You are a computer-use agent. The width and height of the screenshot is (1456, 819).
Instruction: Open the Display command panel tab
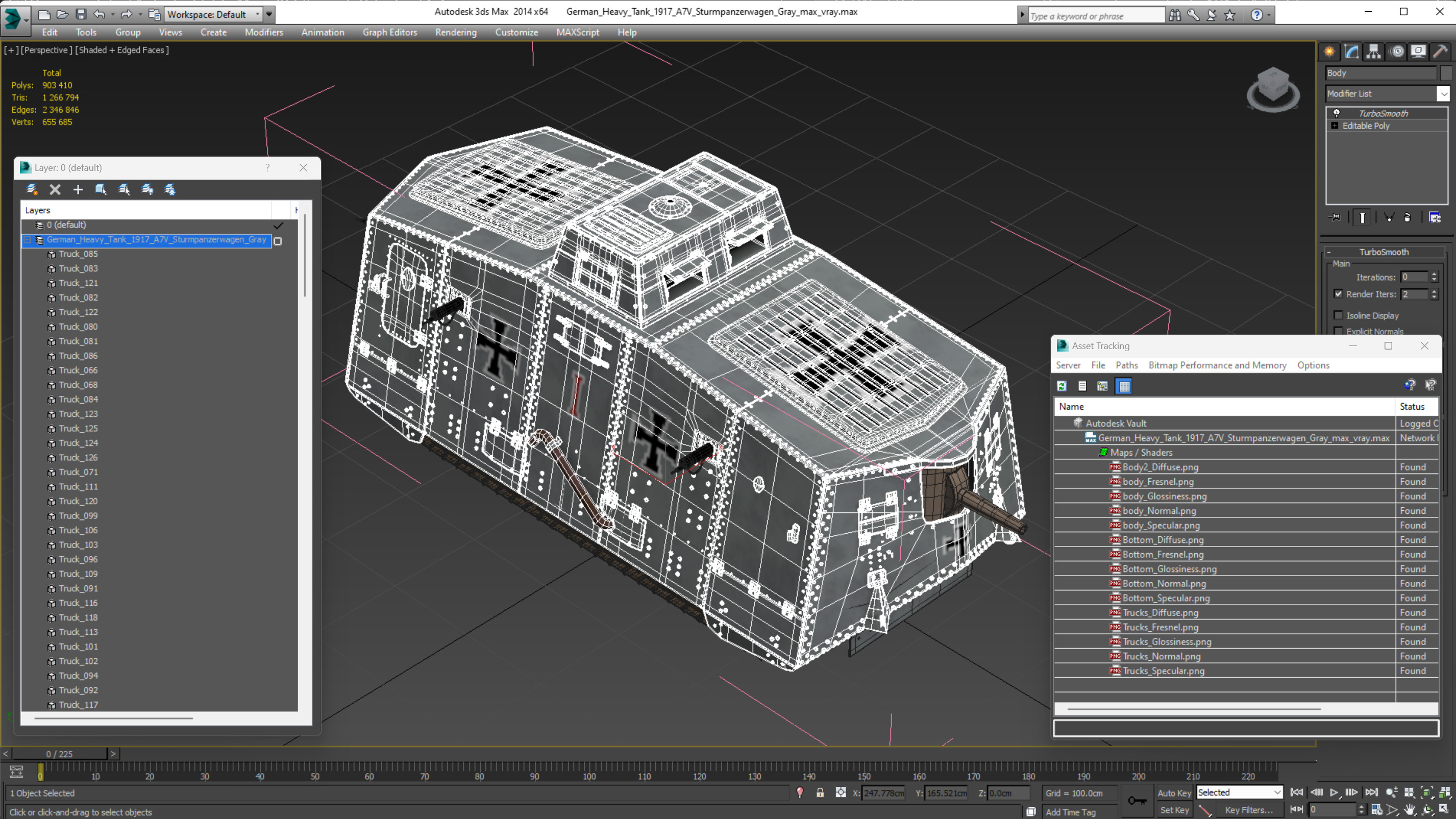(x=1418, y=52)
